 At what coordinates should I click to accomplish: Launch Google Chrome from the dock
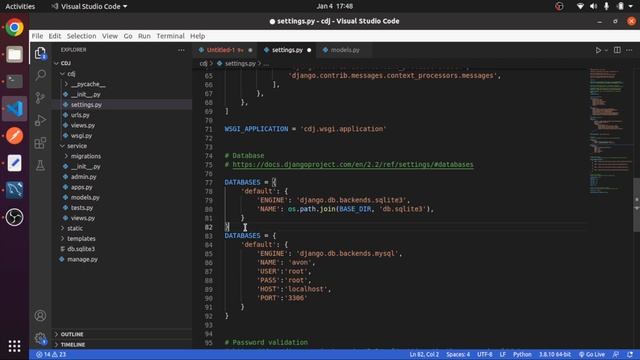14,28
